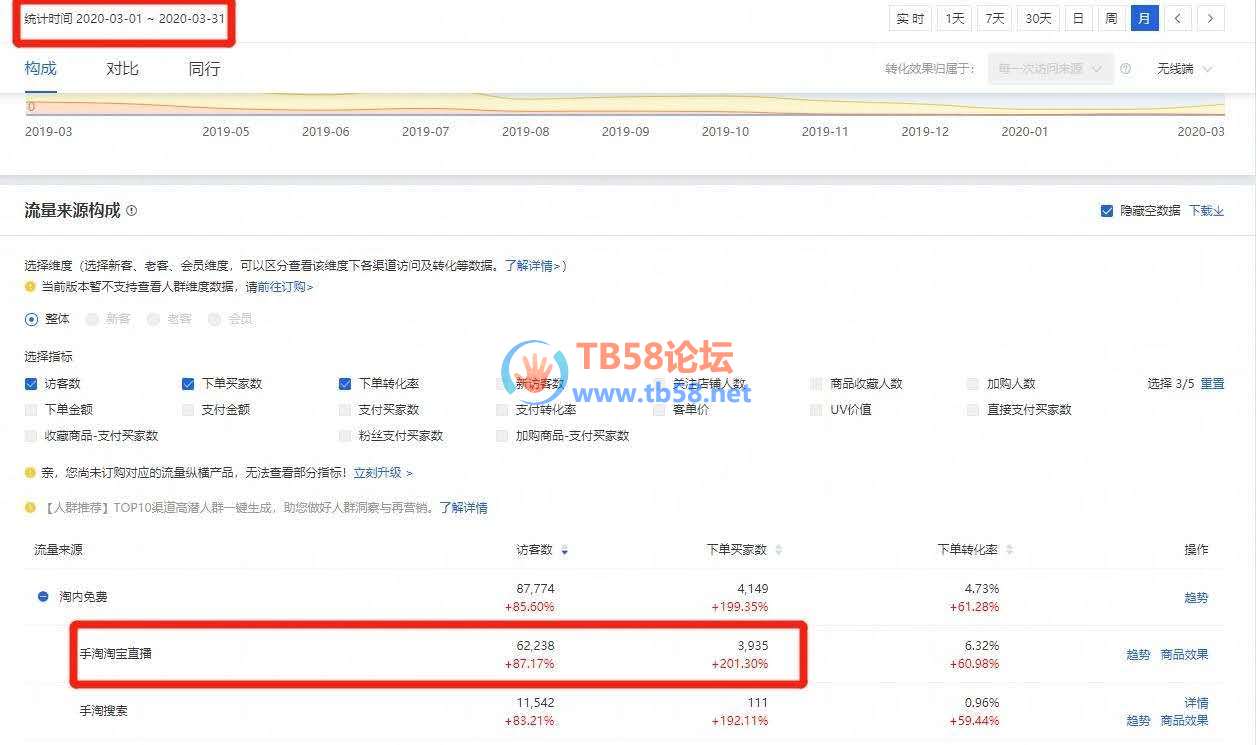Image resolution: width=1256 pixels, height=745 pixels.
Task: Uncheck the 下单买家数 metric checkbox
Action: point(188,383)
